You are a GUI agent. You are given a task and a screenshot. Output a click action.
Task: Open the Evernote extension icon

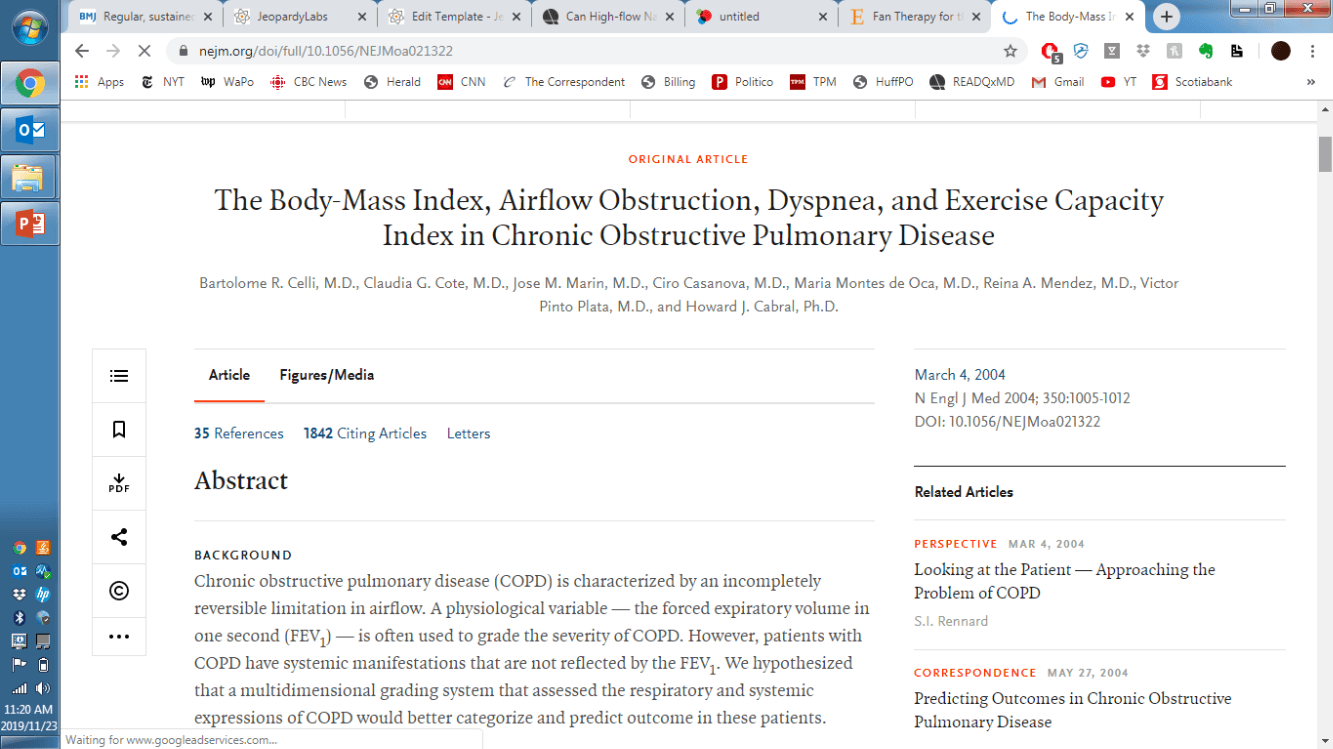[x=1206, y=51]
